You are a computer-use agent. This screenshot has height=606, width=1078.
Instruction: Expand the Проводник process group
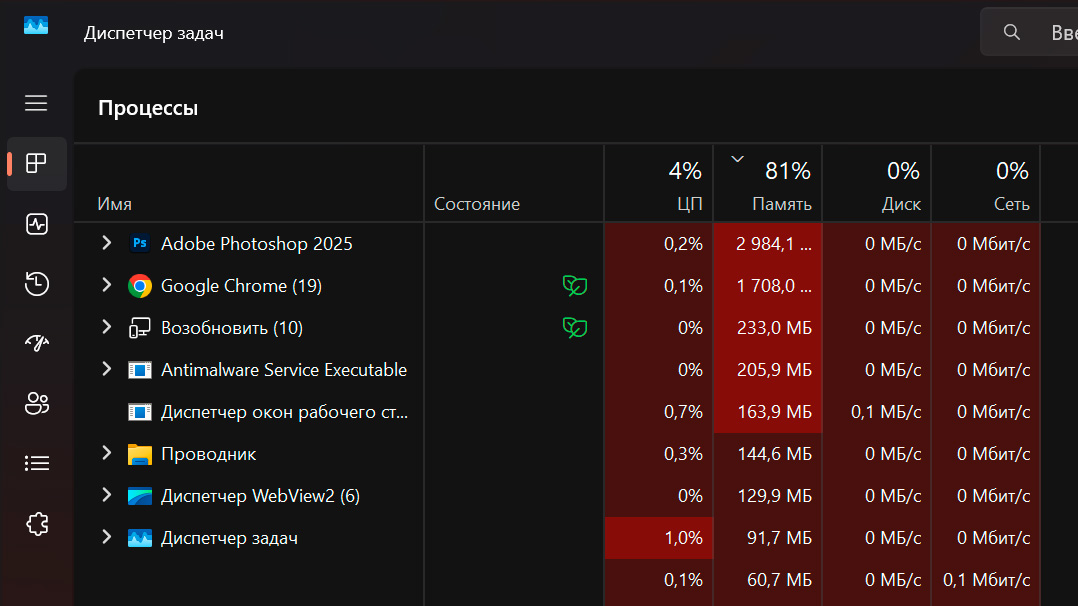coord(107,453)
